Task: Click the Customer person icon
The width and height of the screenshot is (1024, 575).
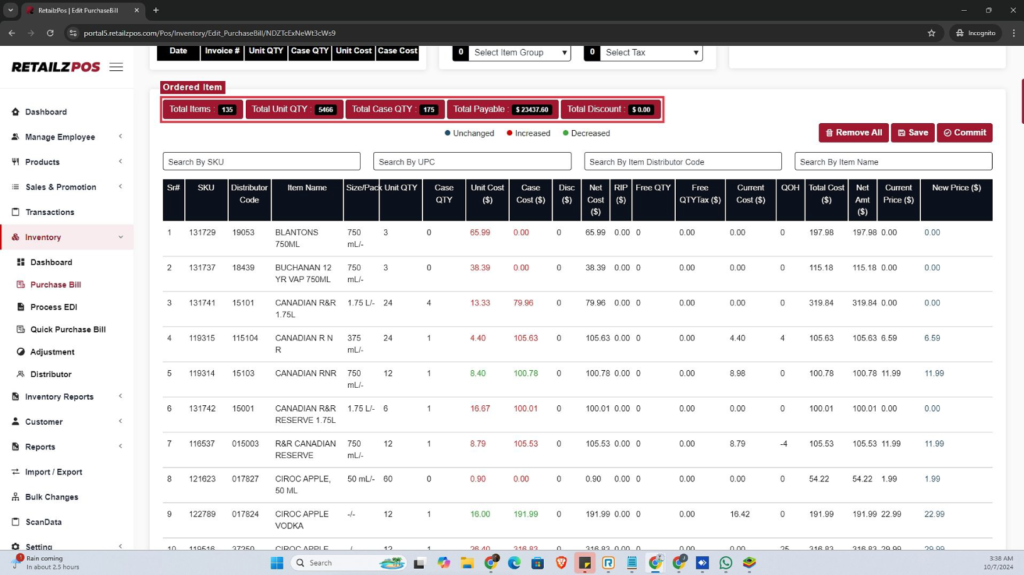Action: [x=16, y=421]
